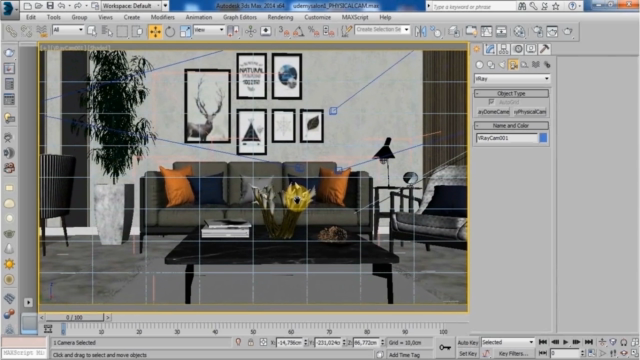Open Select by Name list icon
The width and height of the screenshot is (640, 360).
pos(107,31)
